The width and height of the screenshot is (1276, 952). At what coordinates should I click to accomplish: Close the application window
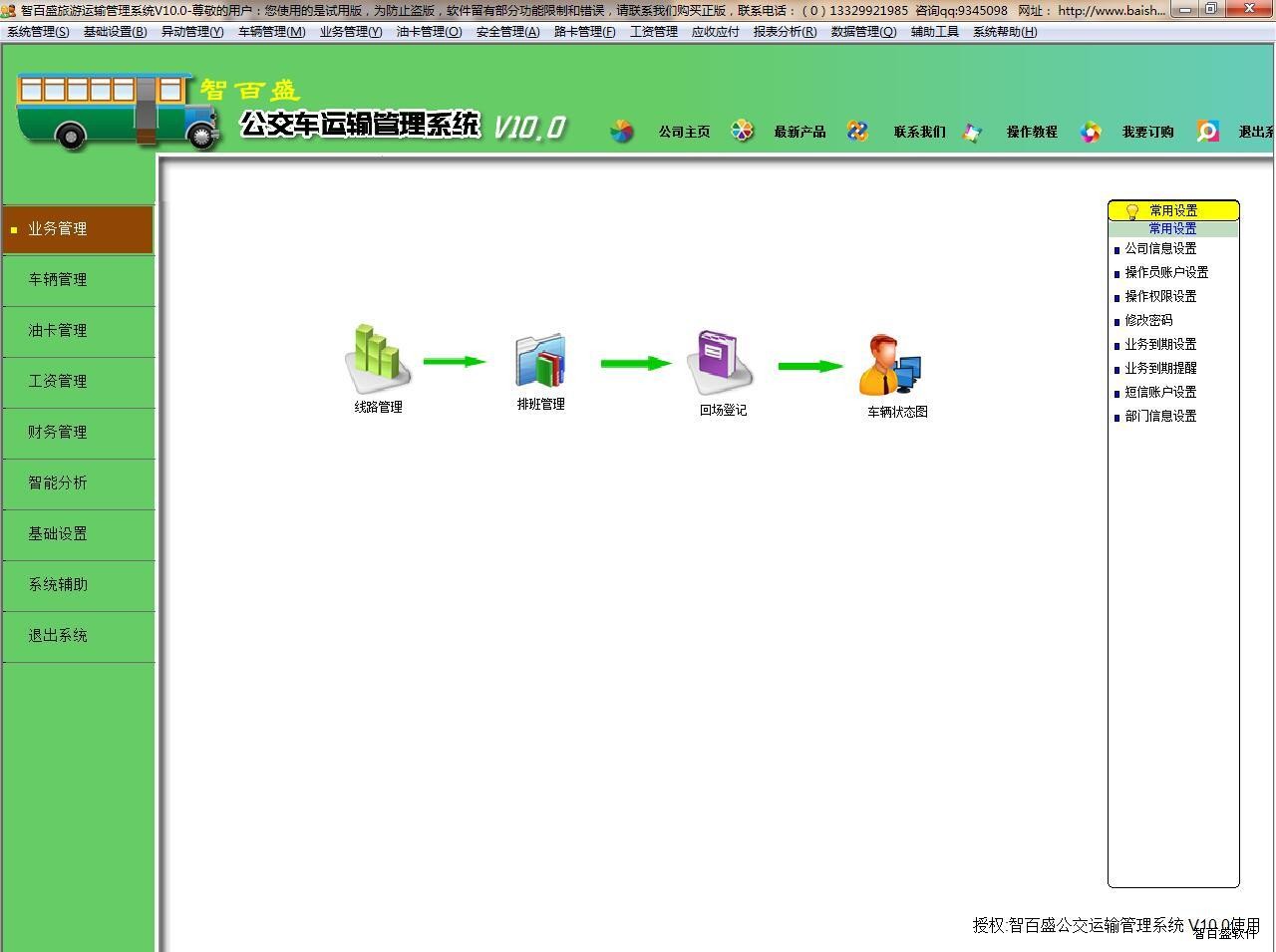click(1249, 9)
